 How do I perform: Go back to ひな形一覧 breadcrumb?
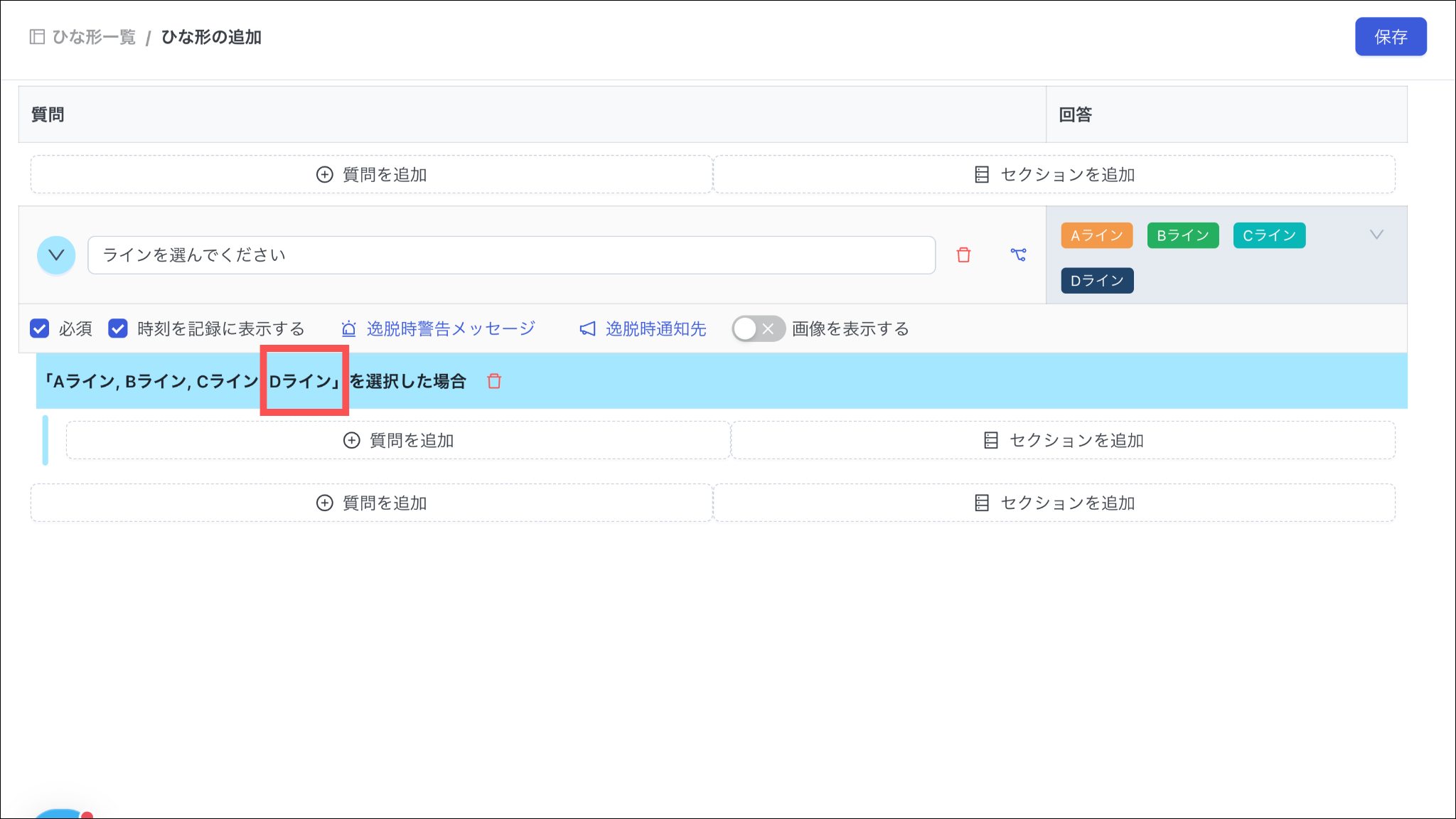94,37
